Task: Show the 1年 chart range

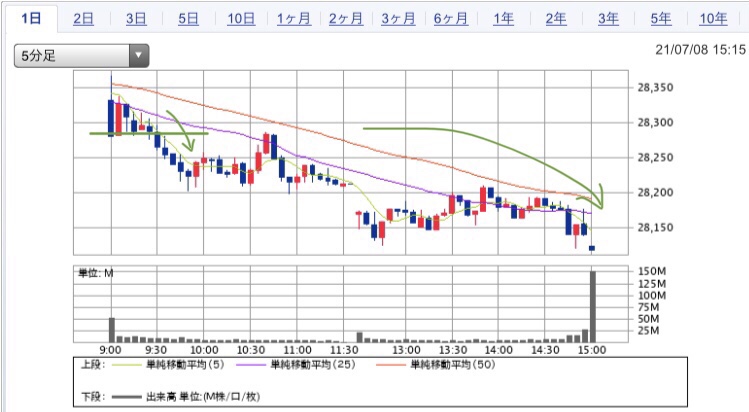Action: (503, 19)
